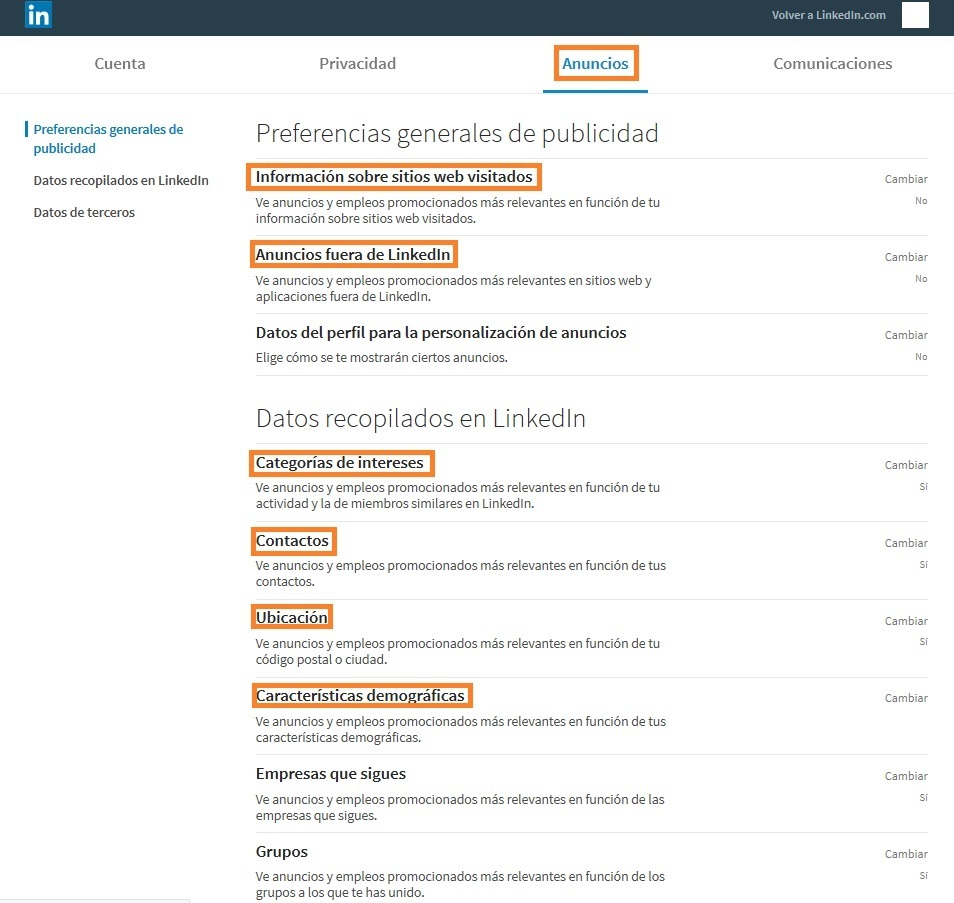Select the Anuncios tab
954x903 pixels.
[x=595, y=63]
